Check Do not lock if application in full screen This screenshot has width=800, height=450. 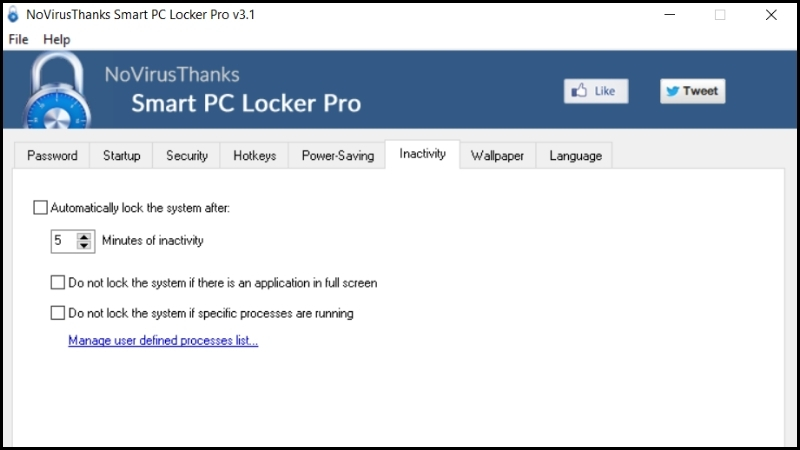tap(58, 283)
